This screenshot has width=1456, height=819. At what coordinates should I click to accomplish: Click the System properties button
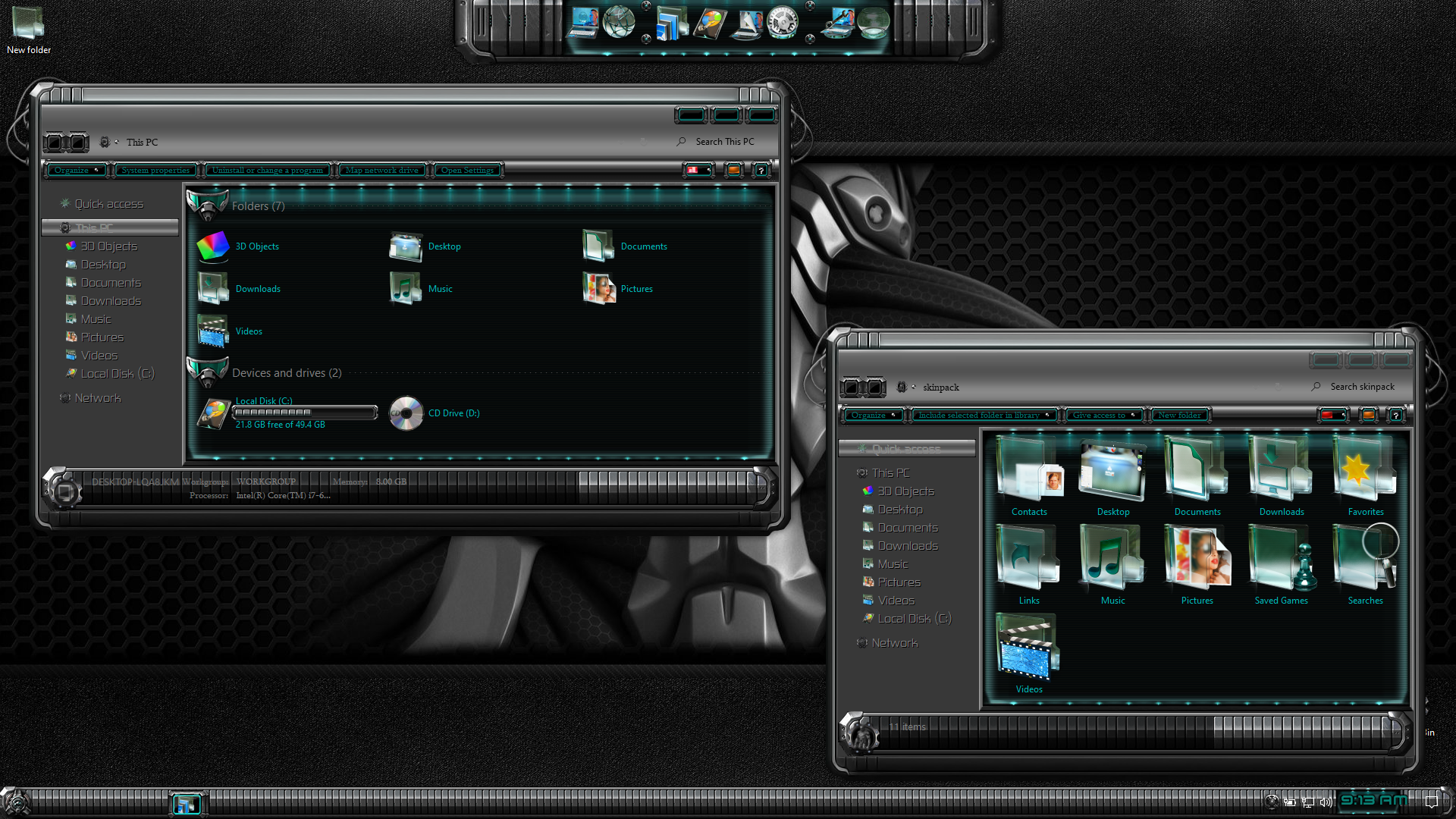pyautogui.click(x=155, y=170)
